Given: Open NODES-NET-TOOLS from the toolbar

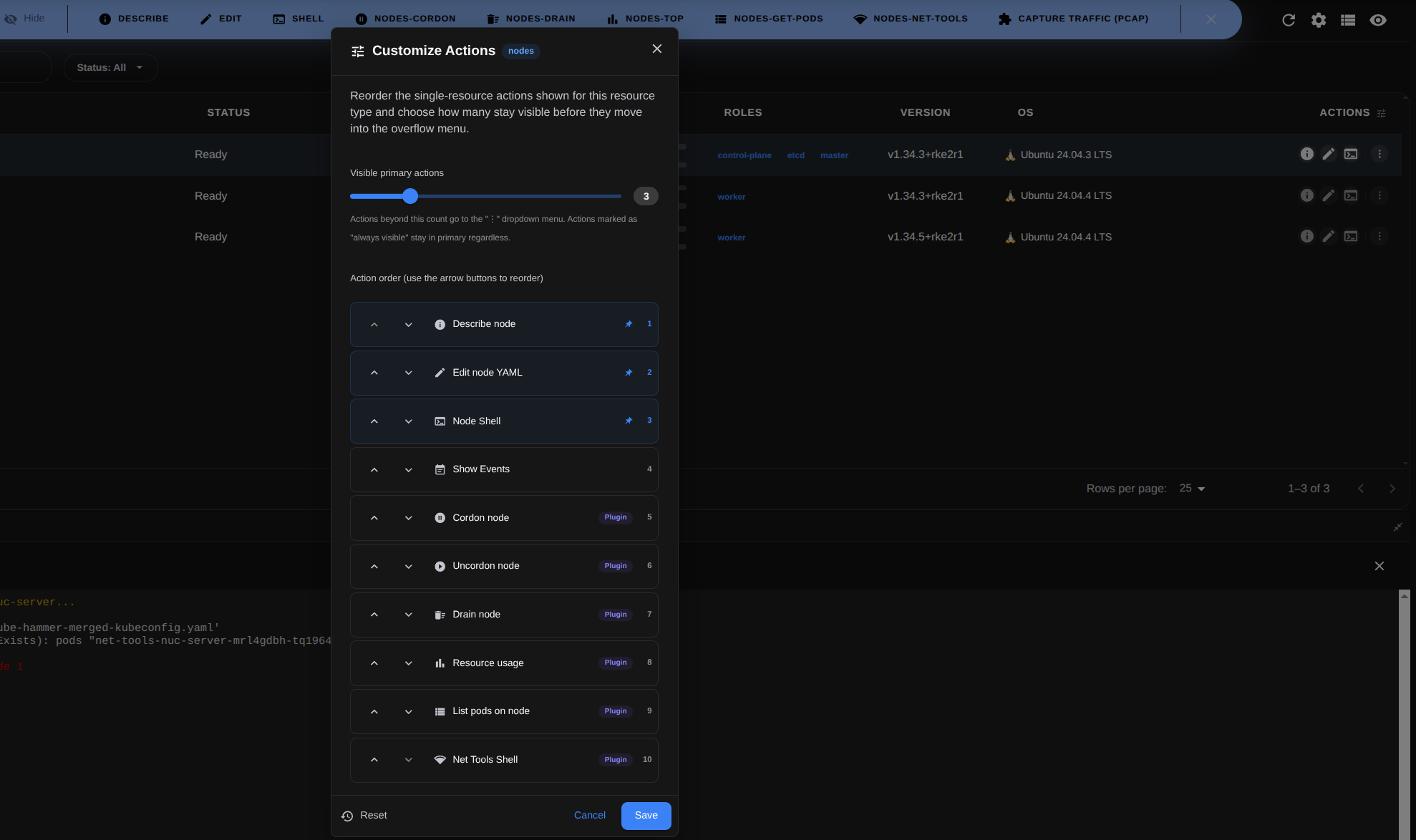Looking at the screenshot, I should [x=910, y=19].
